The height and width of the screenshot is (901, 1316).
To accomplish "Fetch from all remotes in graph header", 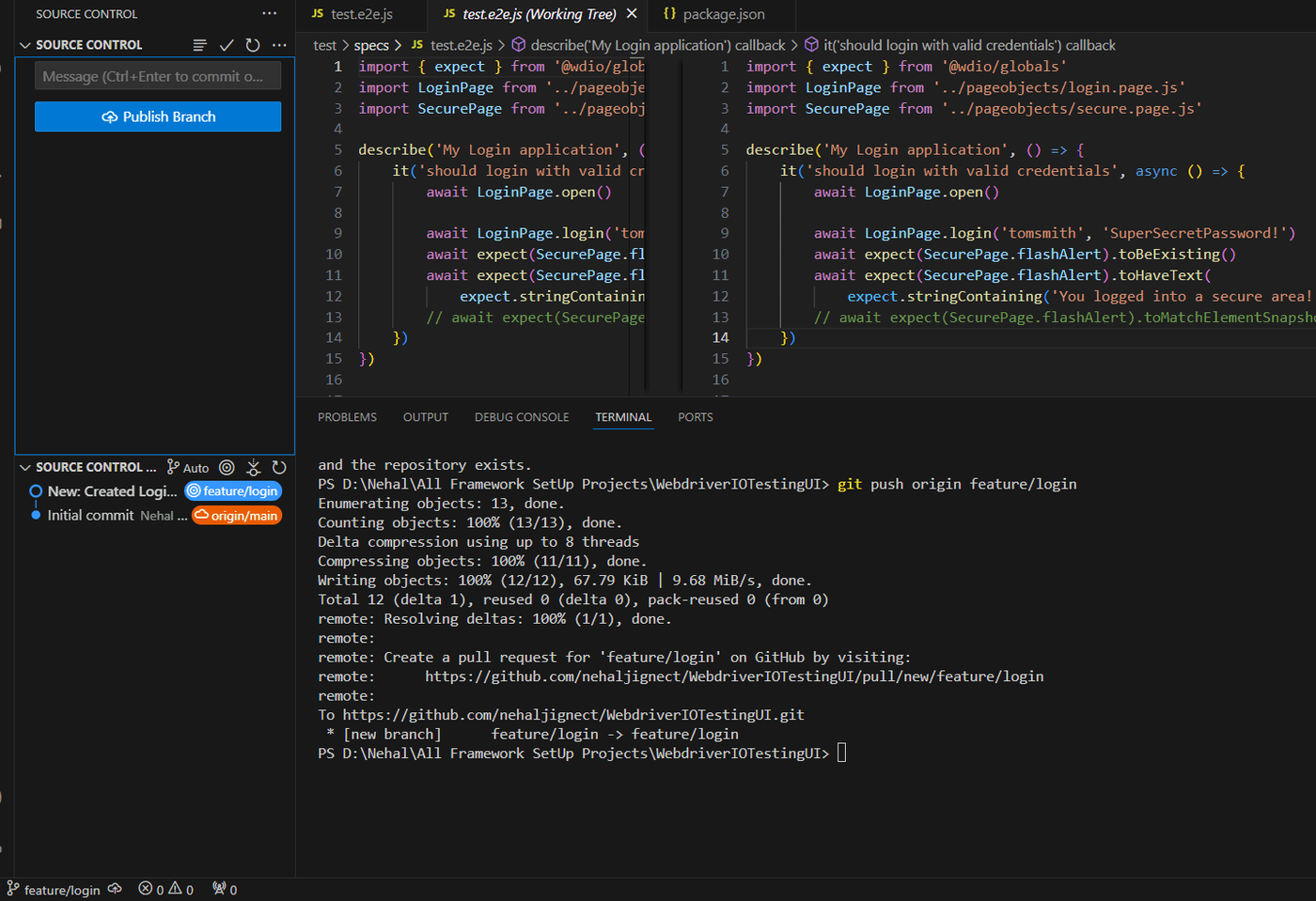I will [253, 468].
